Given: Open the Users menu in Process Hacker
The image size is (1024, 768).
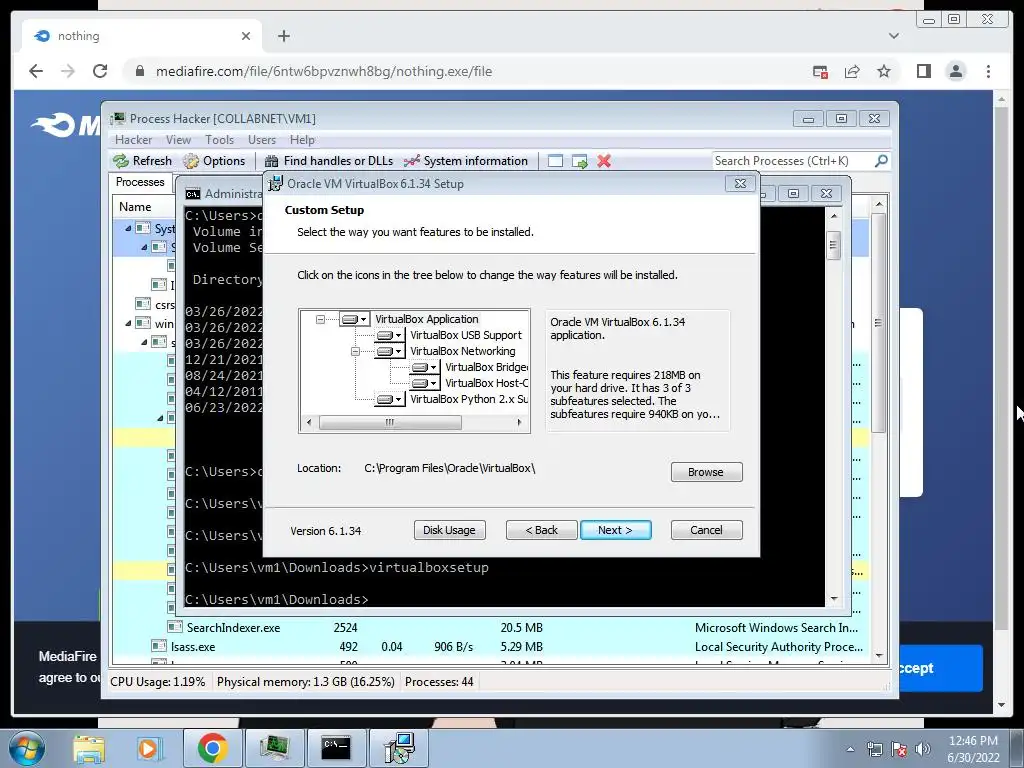Looking at the screenshot, I should (x=262, y=140).
